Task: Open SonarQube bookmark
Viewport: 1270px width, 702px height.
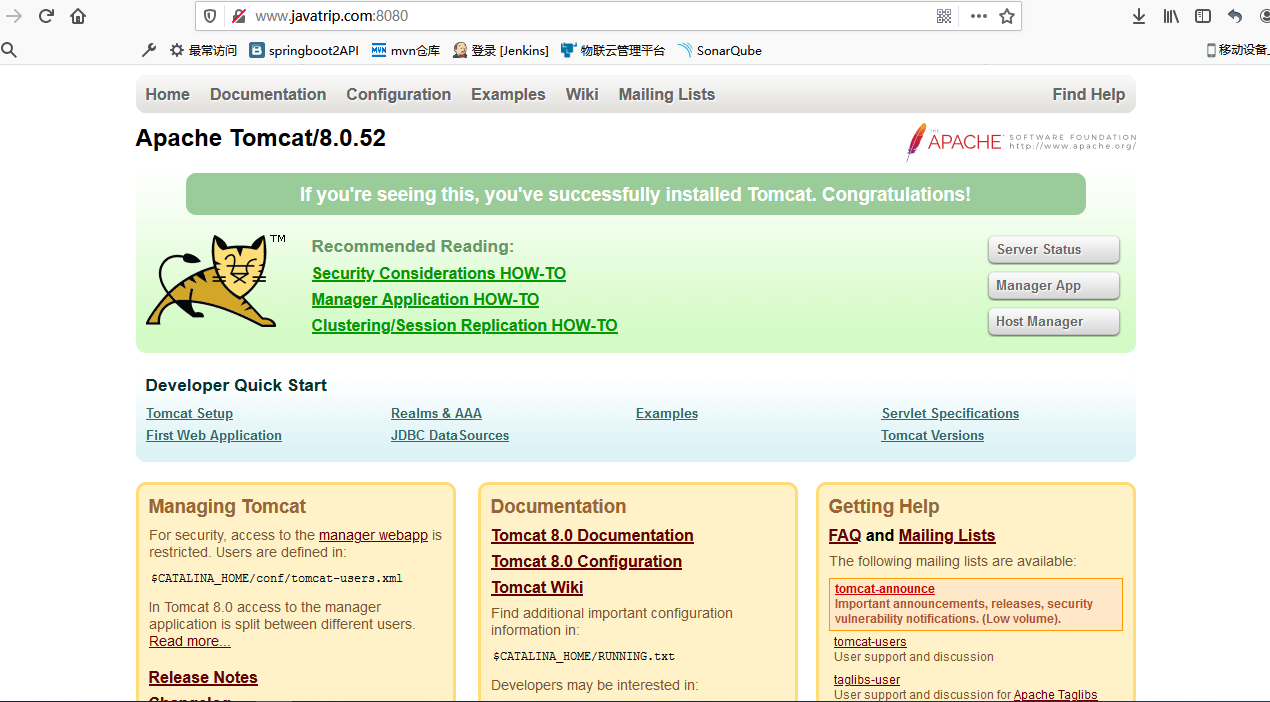Action: 719,50
